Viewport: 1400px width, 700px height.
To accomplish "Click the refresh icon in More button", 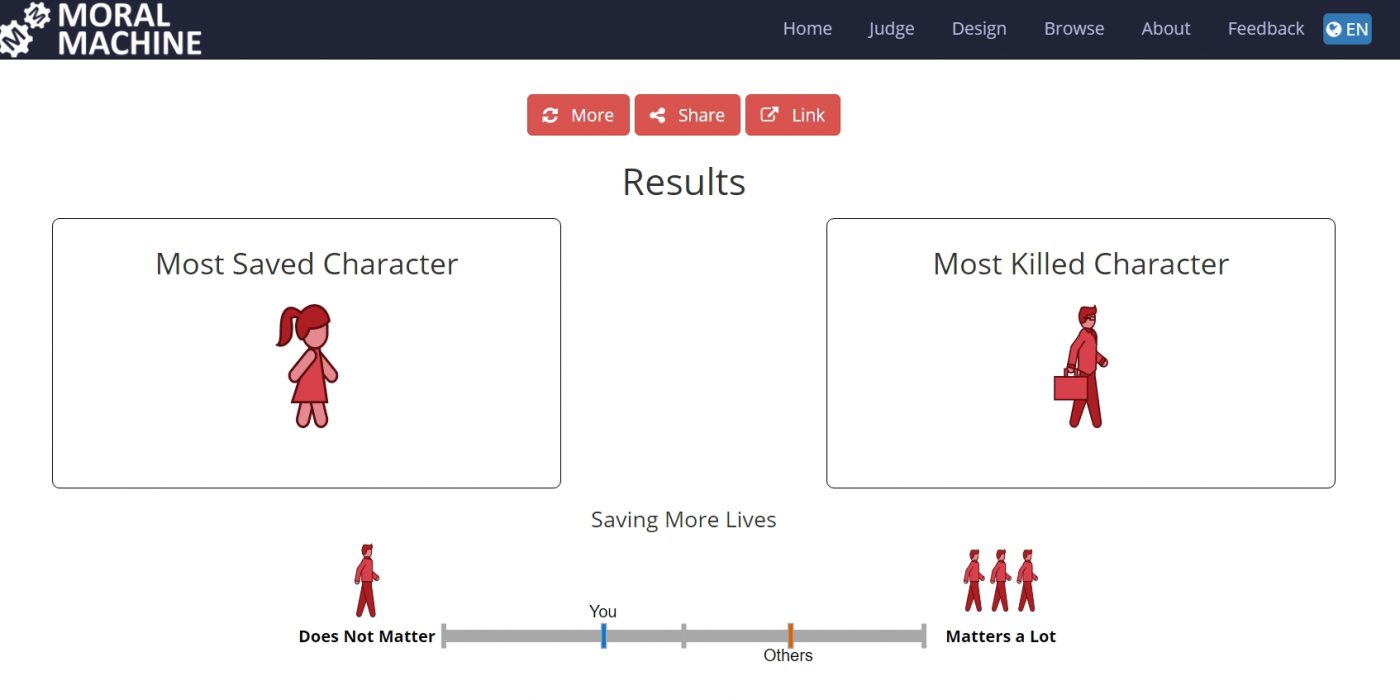I will (x=550, y=115).
